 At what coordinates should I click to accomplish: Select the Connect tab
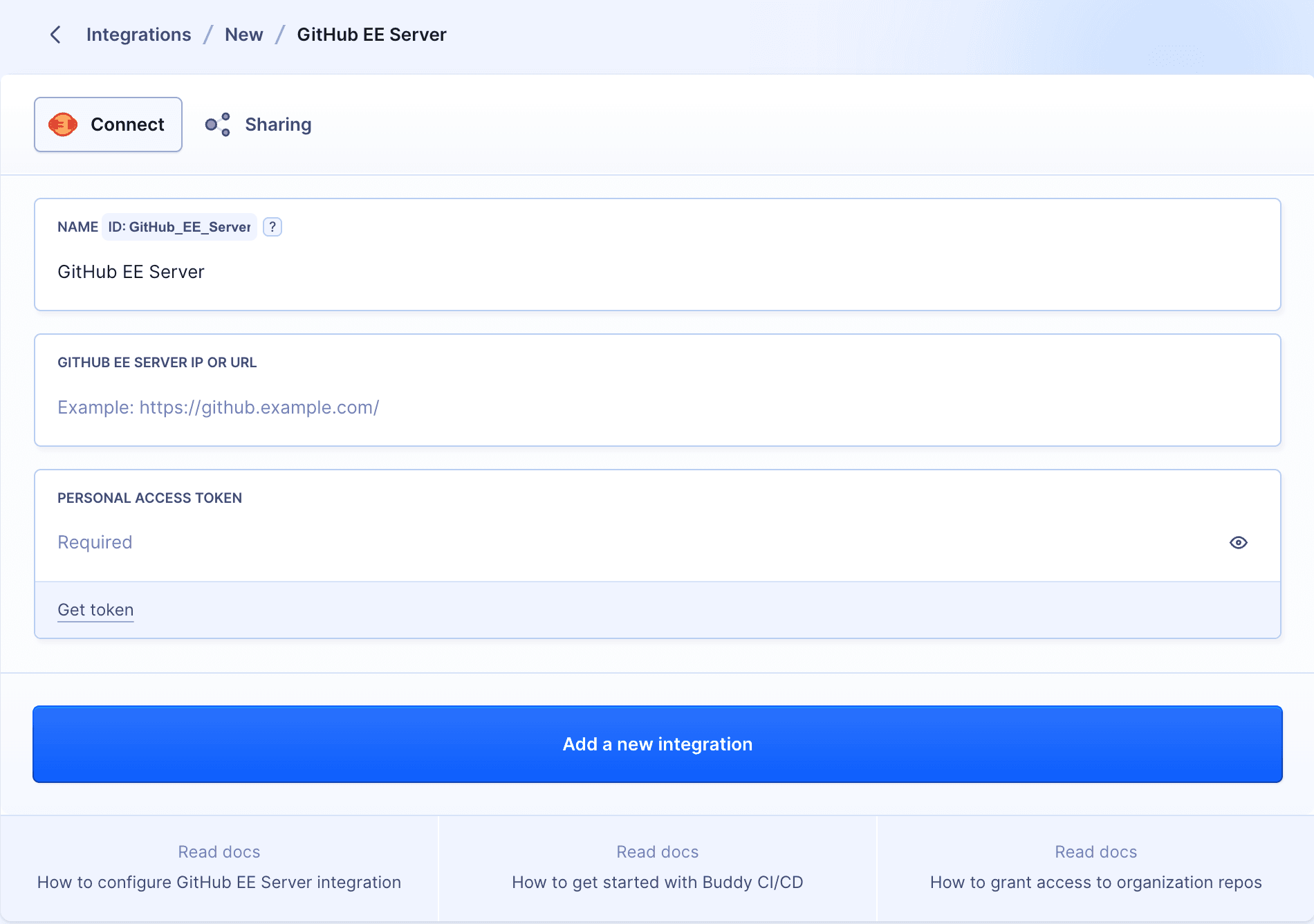click(x=108, y=124)
